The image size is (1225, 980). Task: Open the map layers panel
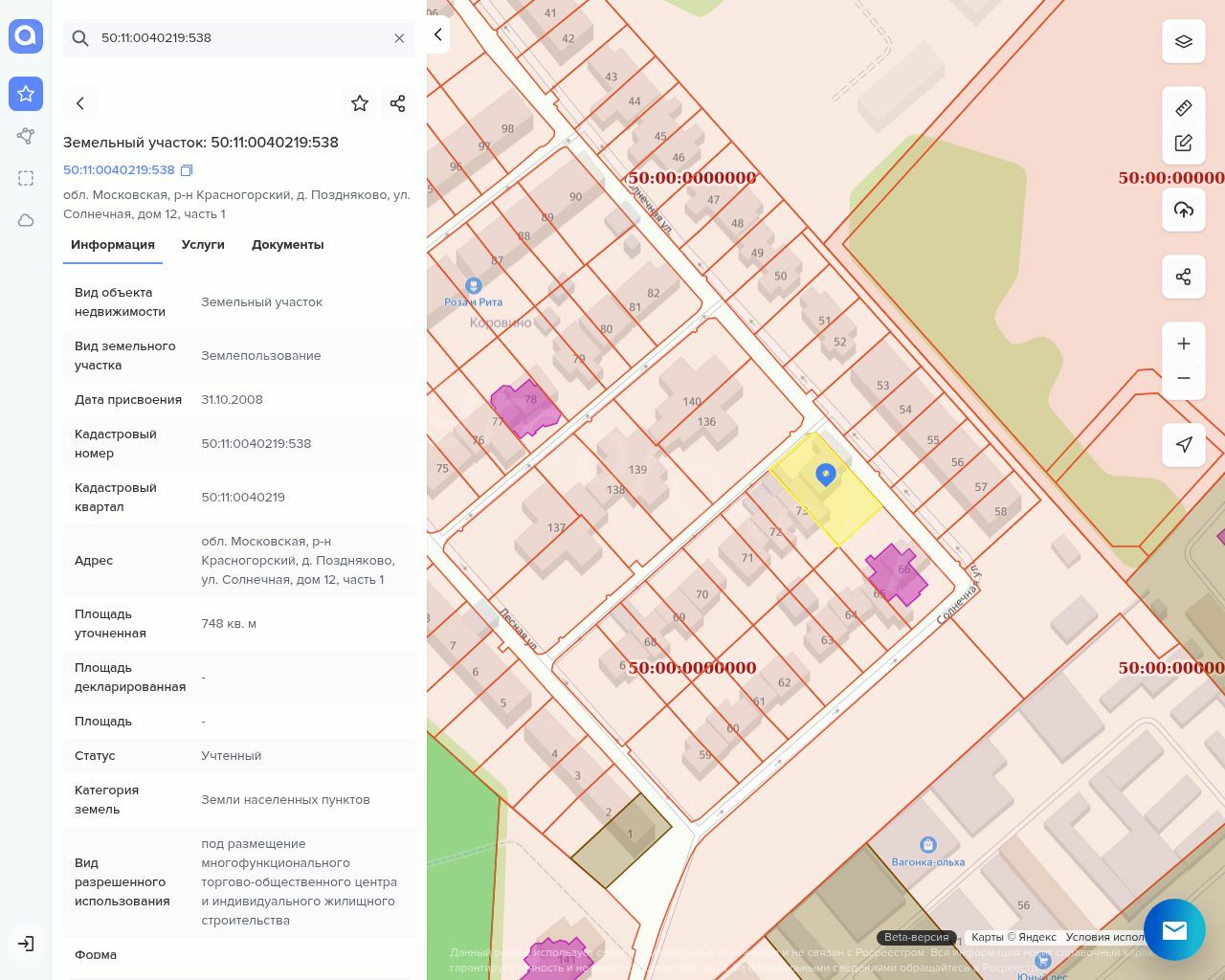coord(1184,42)
